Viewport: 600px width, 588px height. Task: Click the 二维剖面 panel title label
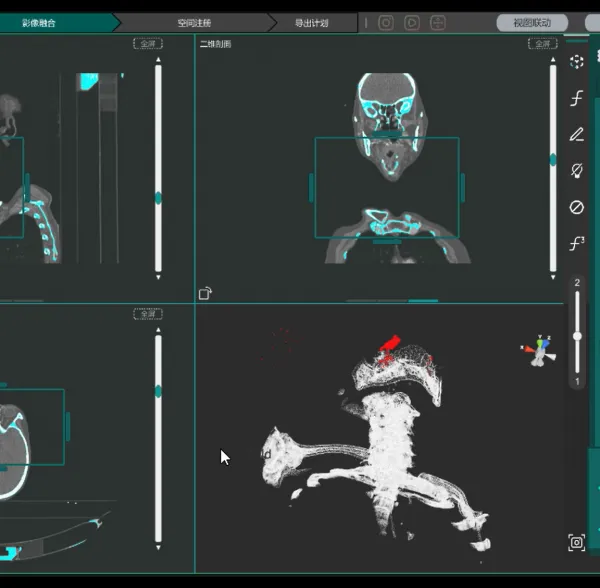(x=215, y=44)
